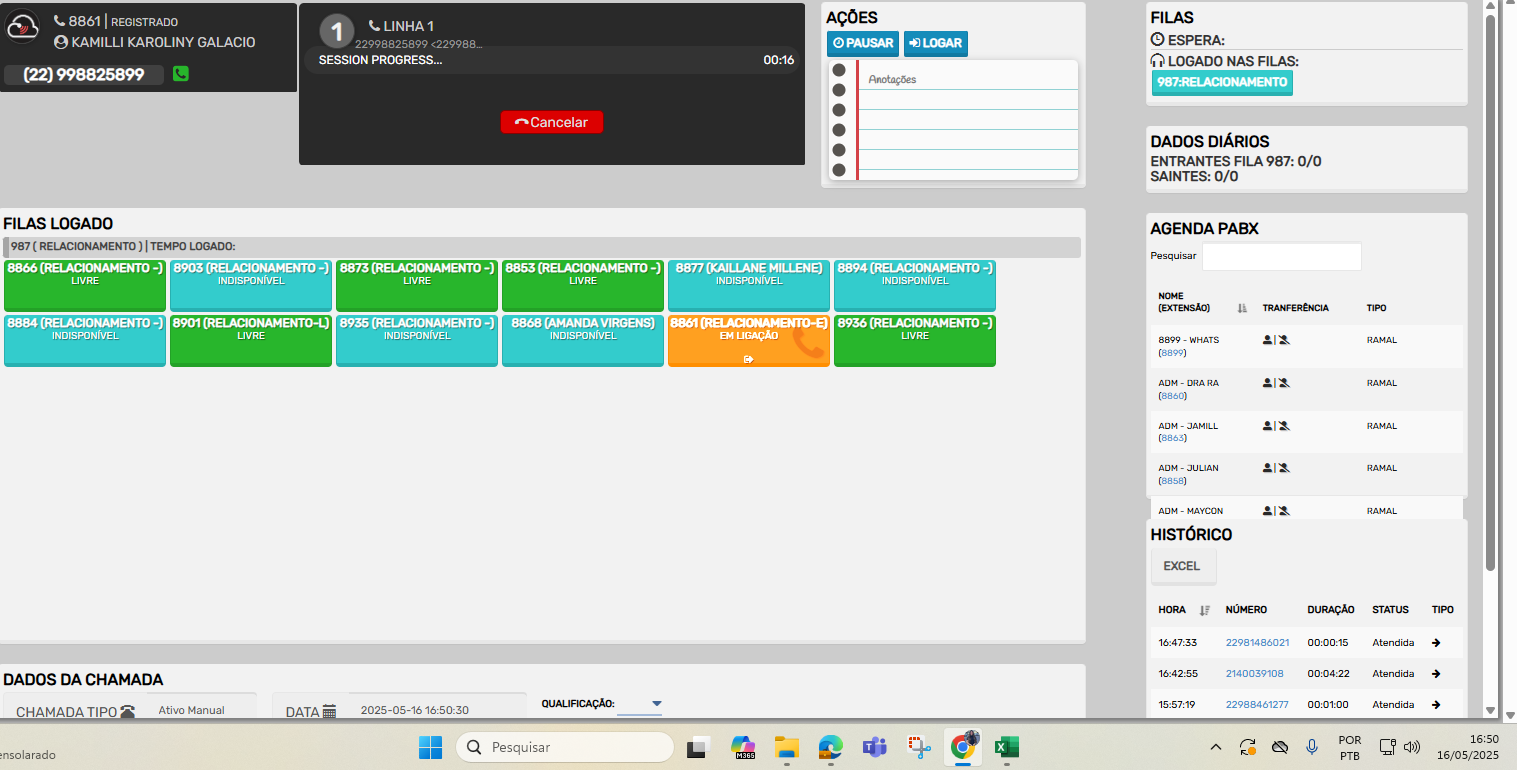Open extension link 8860 in Agenda PABX
This screenshot has height=770, width=1517.
1172,396
